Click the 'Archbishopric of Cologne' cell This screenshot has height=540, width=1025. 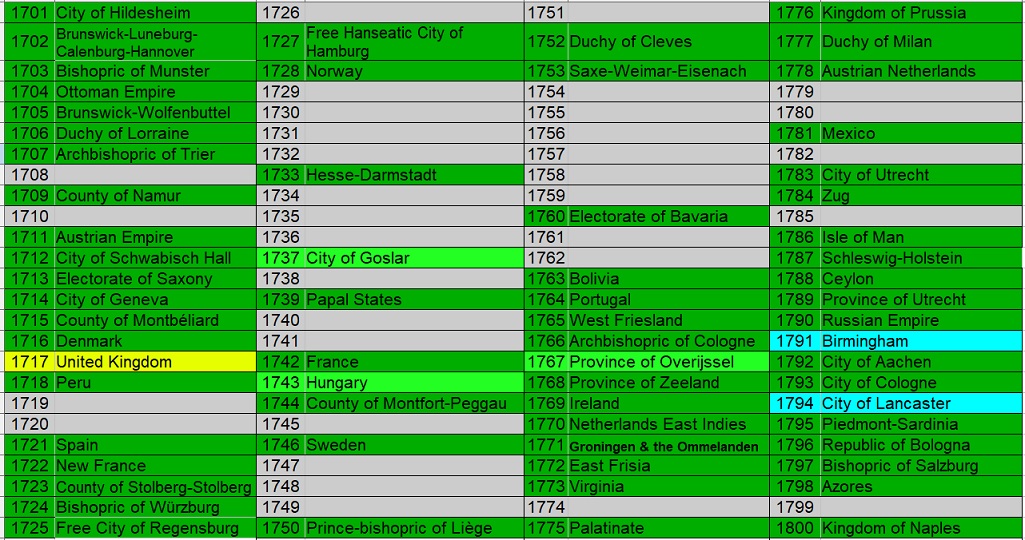[x=668, y=341]
